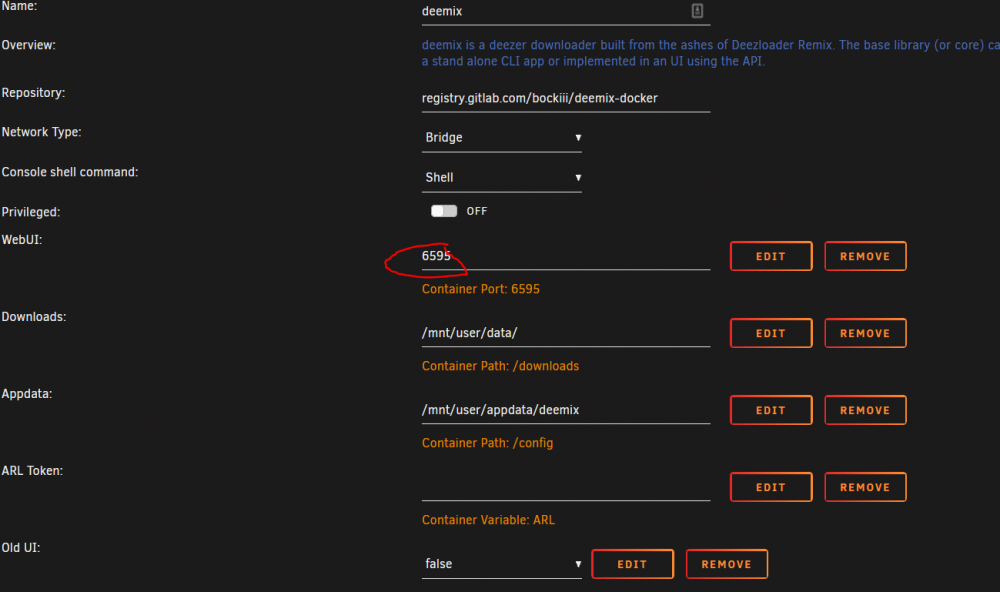The width and height of the screenshot is (1000, 592).
Task: Click the WebUI port field 6595
Action: [x=566, y=256]
